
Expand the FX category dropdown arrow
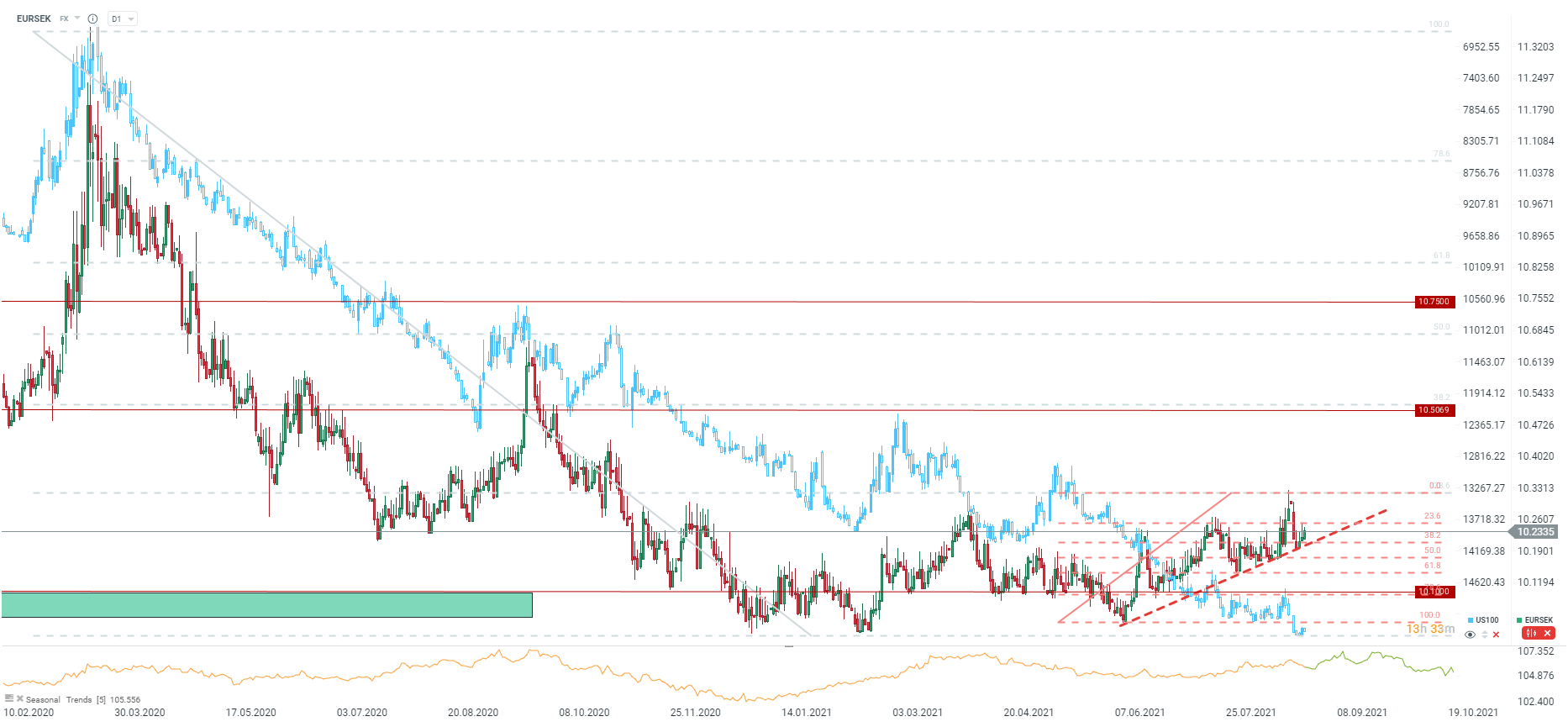tap(77, 18)
